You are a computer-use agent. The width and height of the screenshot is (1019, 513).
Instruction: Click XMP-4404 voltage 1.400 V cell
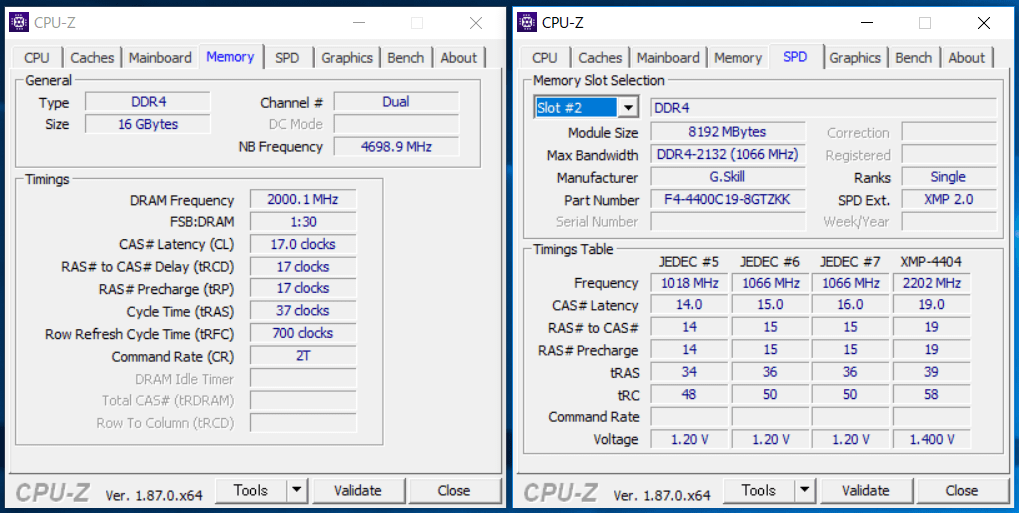931,440
